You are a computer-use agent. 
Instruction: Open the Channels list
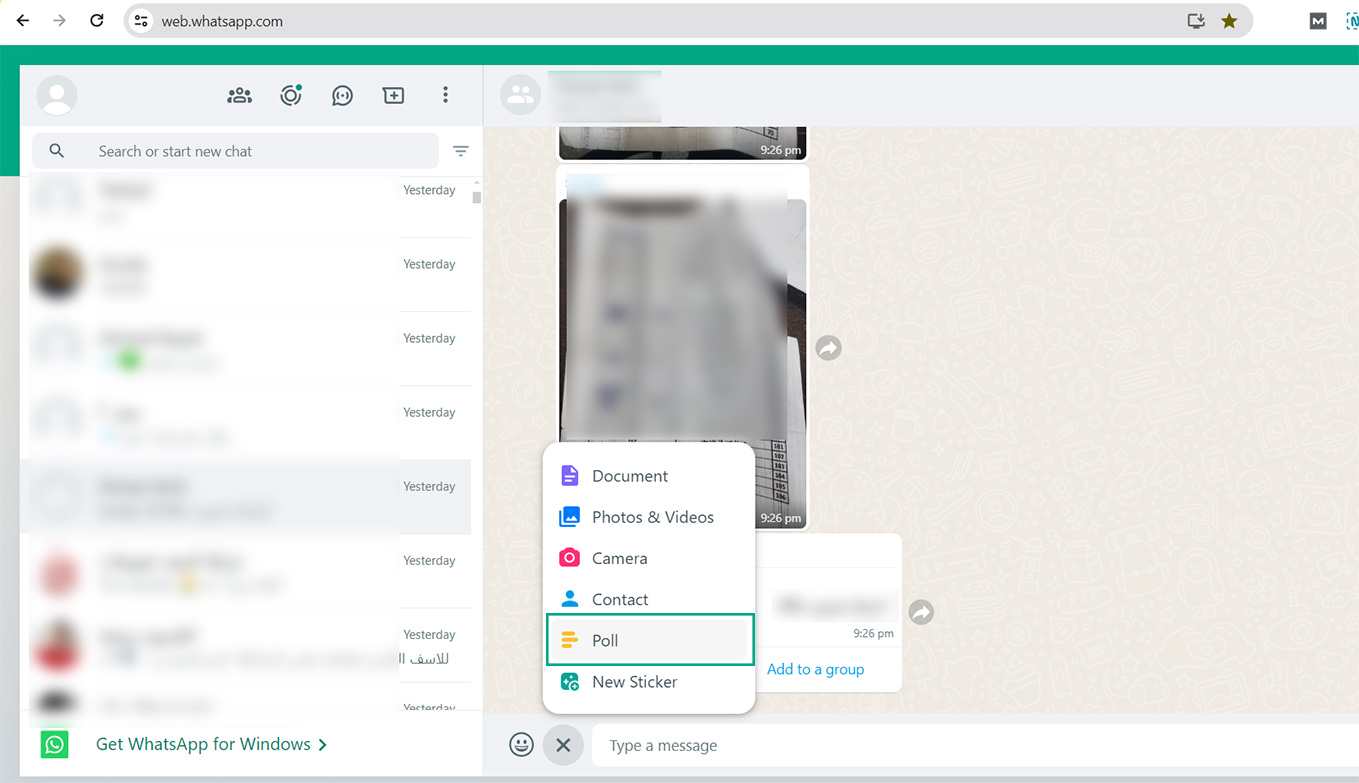click(x=342, y=94)
